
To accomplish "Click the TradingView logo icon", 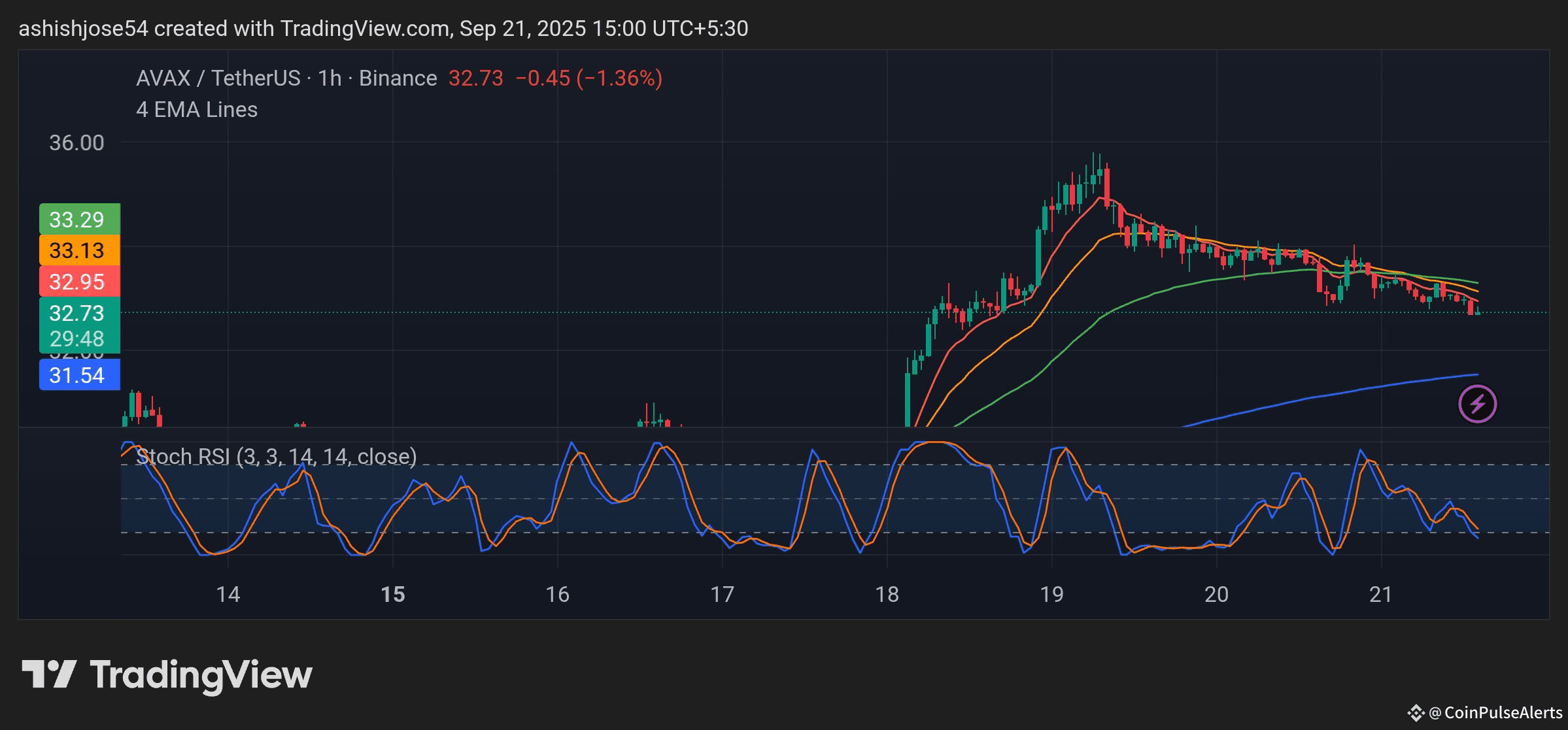I will coord(49,674).
